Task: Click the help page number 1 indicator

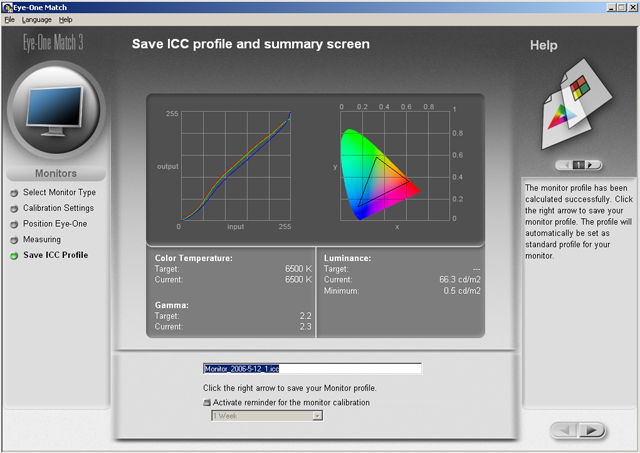Action: (x=578, y=165)
